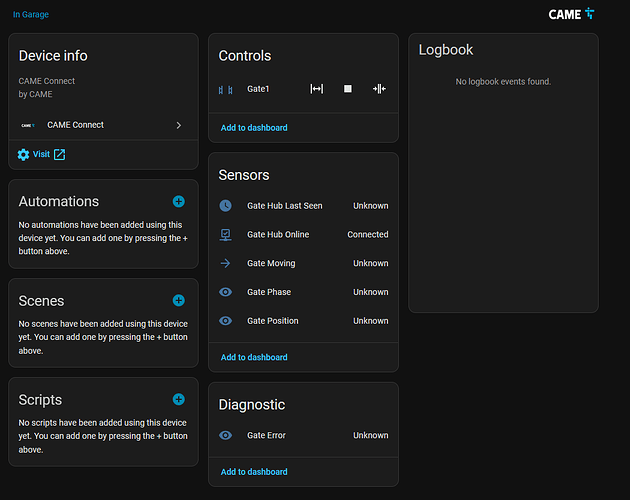The width and height of the screenshot is (630, 500).
Task: Open the Gate1 cover
Action: click(317, 89)
